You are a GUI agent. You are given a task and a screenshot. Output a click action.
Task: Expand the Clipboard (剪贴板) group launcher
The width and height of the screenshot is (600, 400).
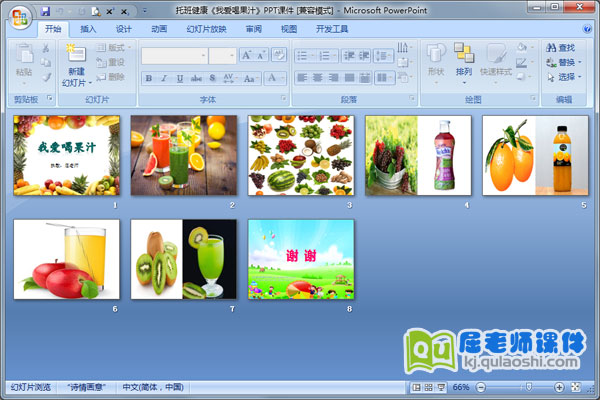48,100
